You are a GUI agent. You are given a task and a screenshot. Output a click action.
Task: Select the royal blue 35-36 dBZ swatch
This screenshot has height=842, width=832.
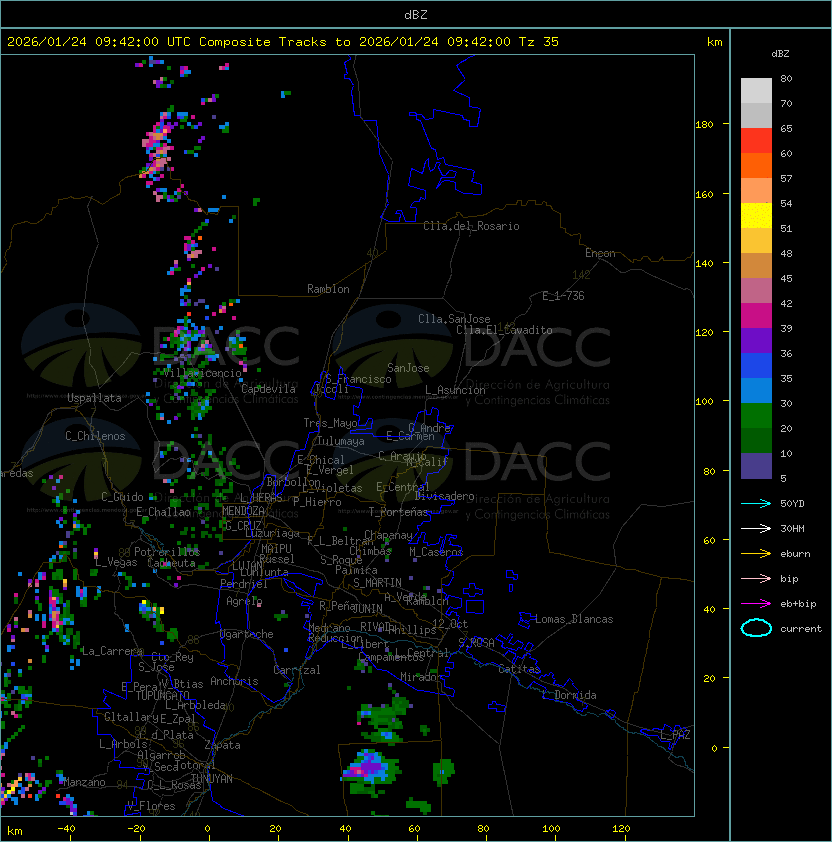point(756,366)
